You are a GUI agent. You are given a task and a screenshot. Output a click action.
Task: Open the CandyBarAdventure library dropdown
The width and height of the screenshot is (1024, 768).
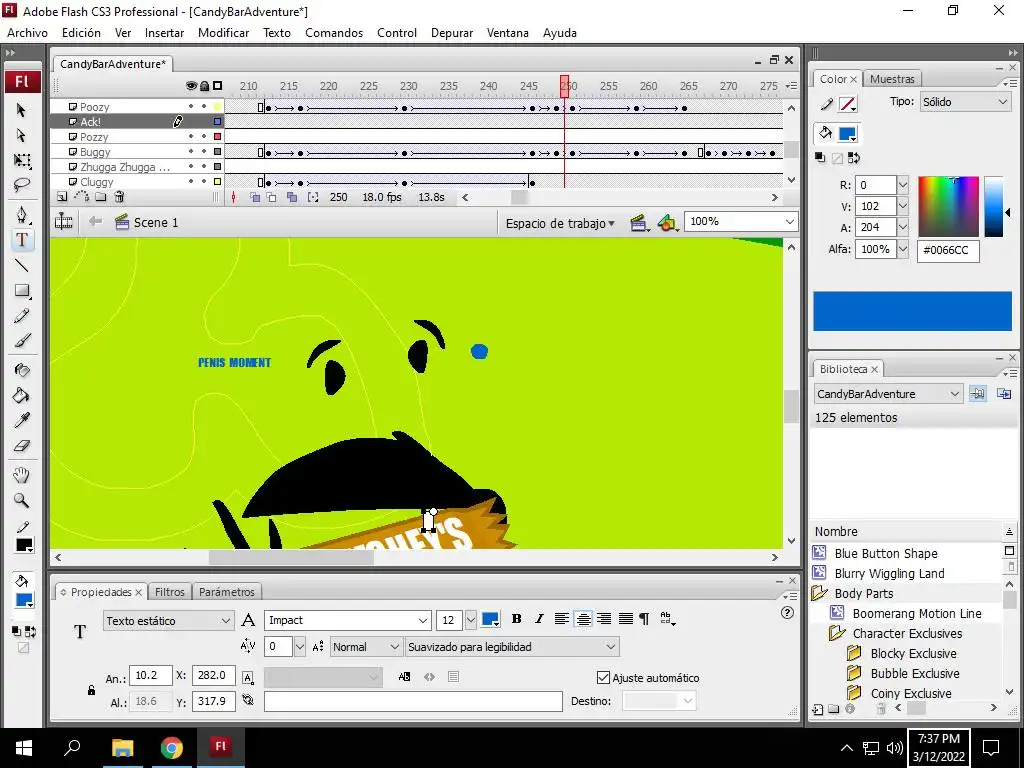888,394
